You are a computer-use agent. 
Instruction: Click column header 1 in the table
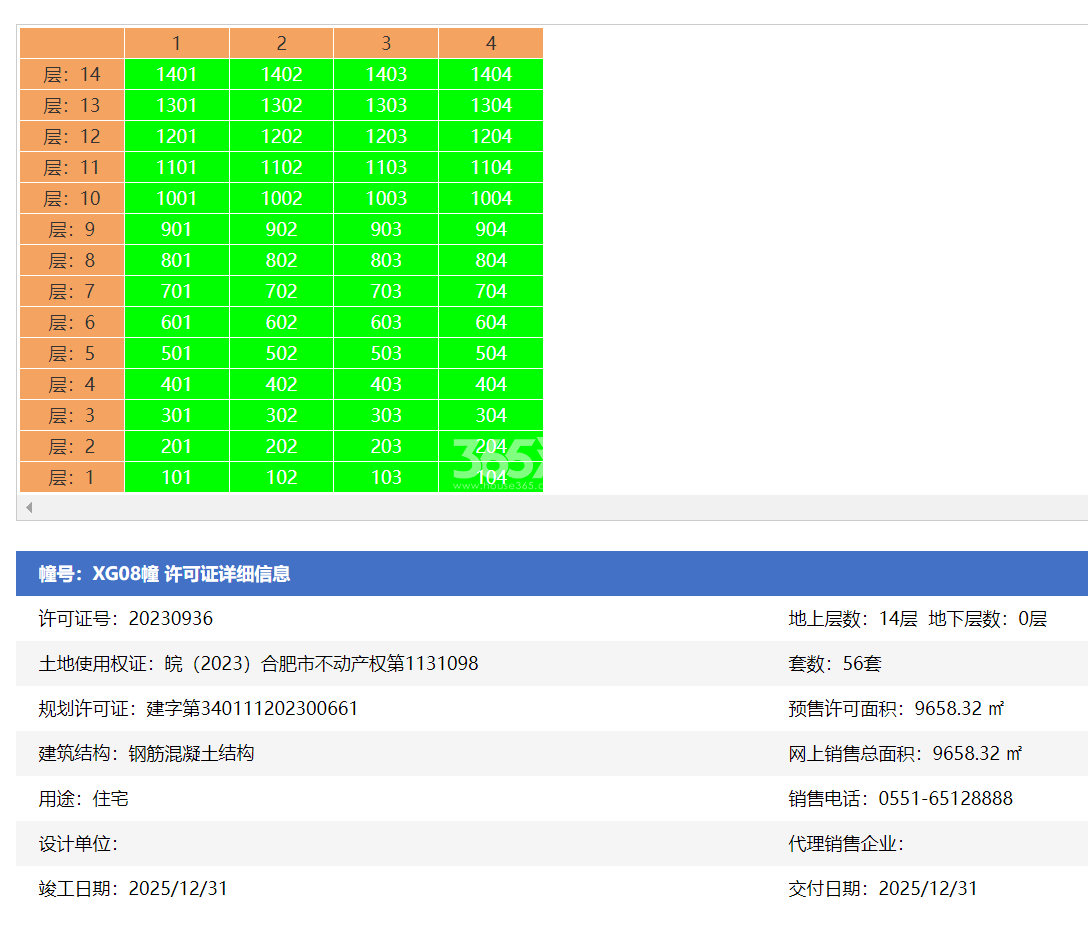click(176, 43)
